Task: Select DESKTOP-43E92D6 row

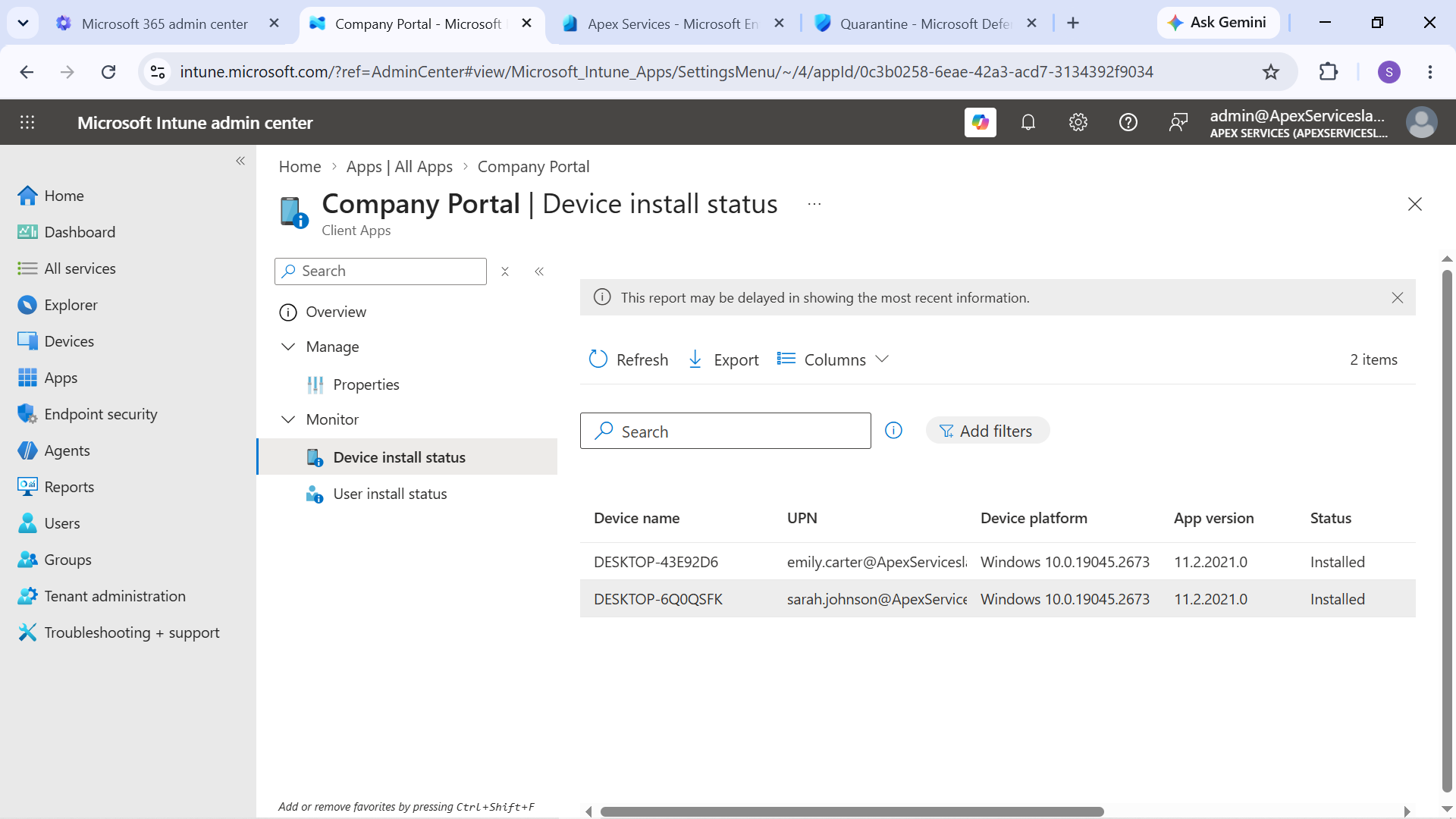Action: (x=997, y=562)
